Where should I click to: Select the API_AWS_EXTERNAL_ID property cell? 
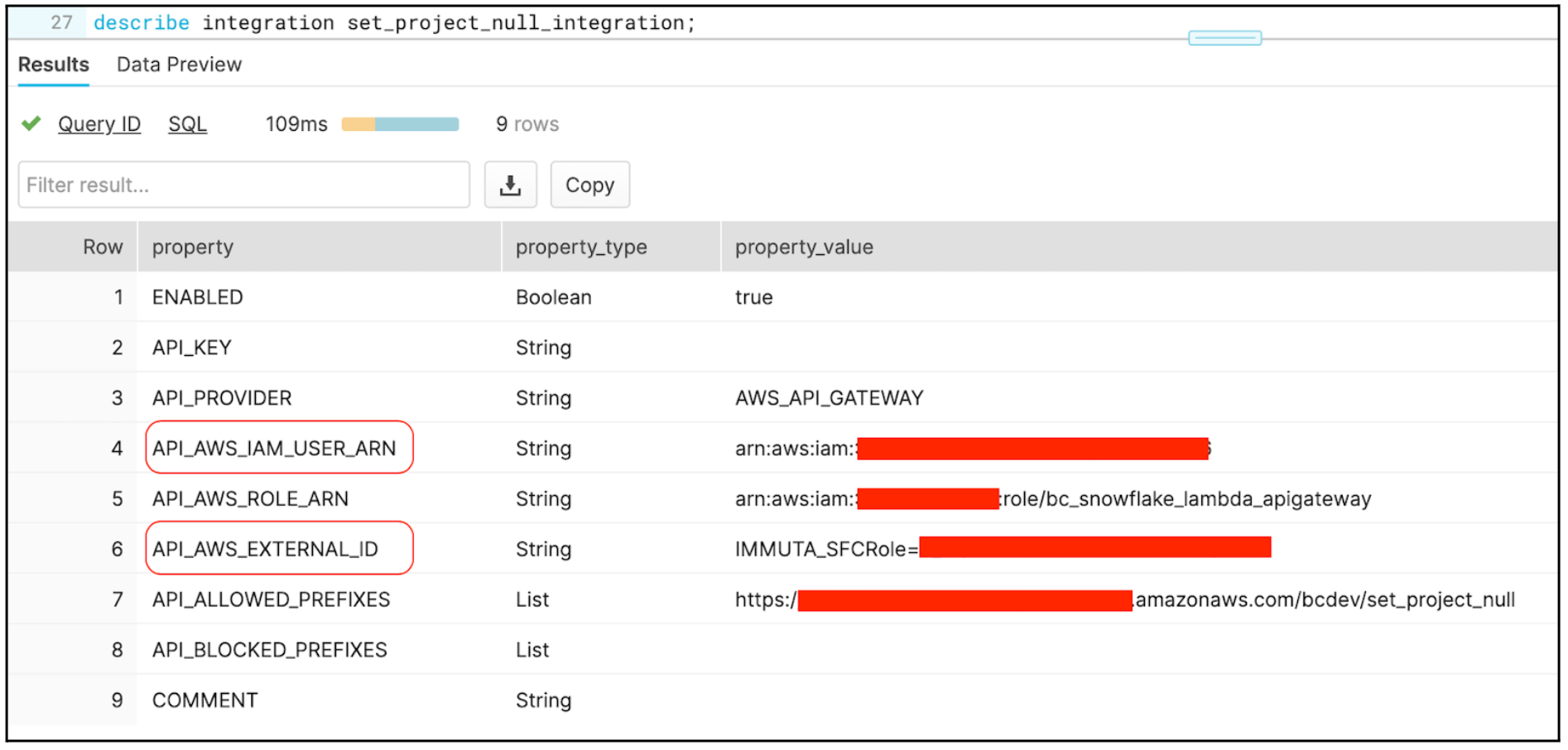265,549
